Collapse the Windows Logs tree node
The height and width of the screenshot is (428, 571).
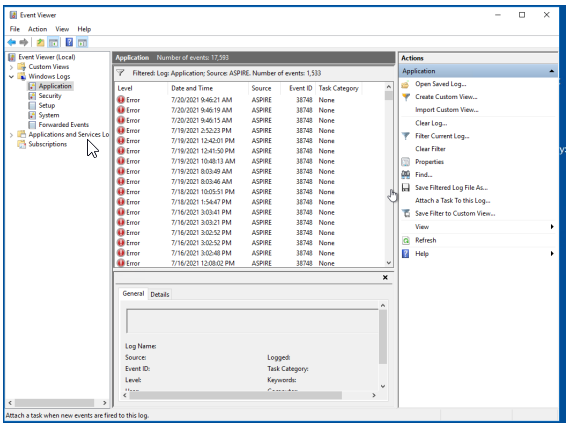11,76
